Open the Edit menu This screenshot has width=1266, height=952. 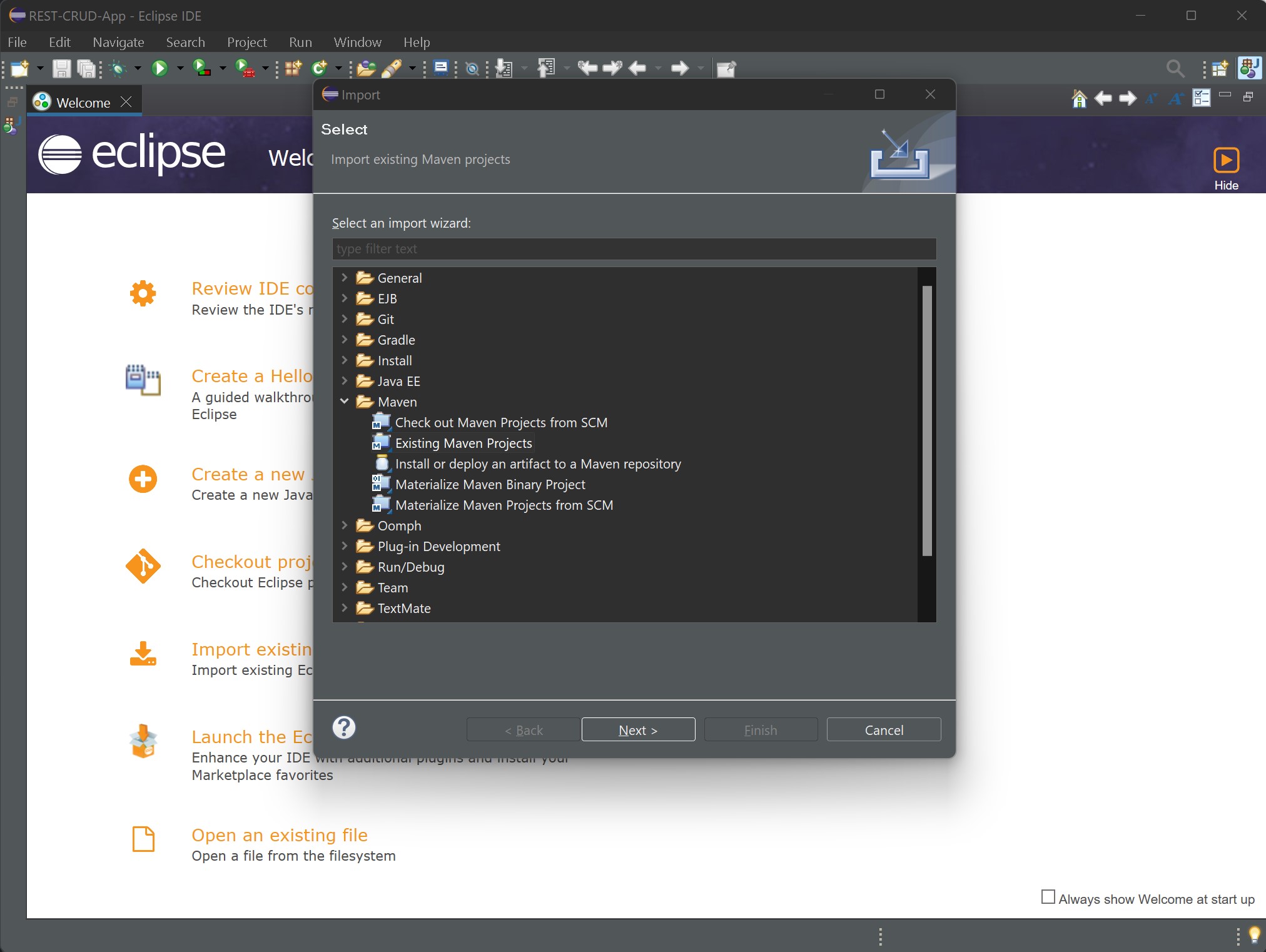click(59, 42)
